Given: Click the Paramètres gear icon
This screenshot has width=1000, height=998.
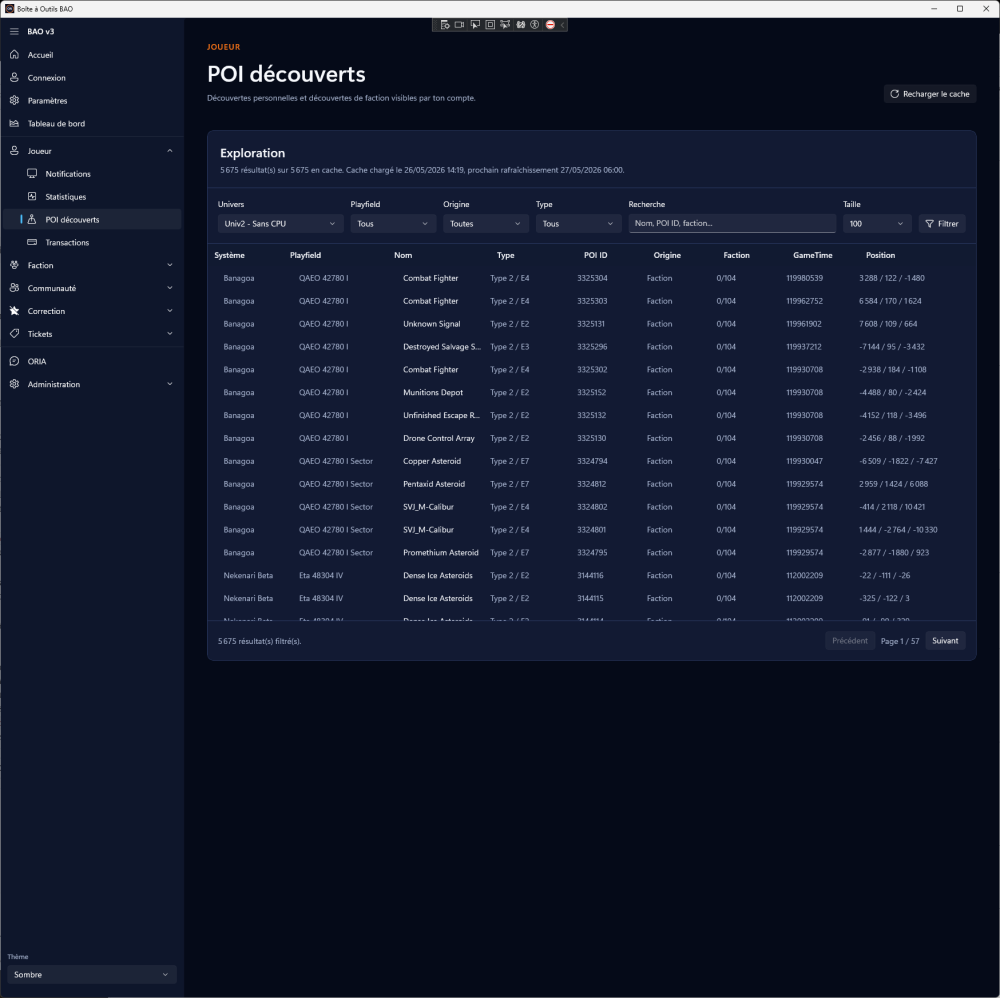Looking at the screenshot, I should 14,101.
